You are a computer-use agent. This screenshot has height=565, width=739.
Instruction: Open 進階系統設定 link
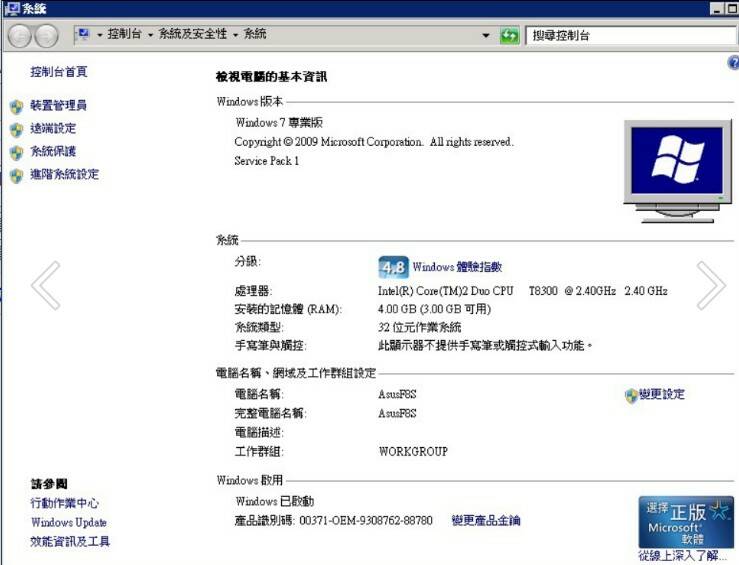pyautogui.click(x=65, y=174)
